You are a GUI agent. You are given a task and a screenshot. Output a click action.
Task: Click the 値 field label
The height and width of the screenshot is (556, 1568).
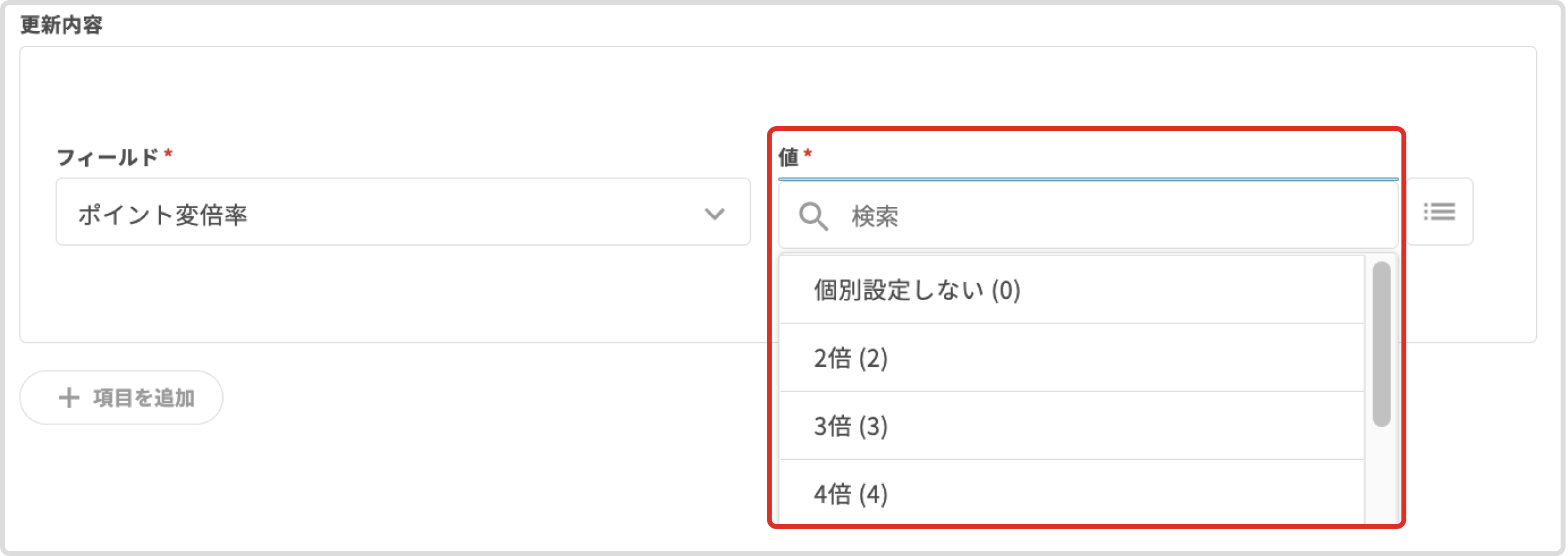788,157
